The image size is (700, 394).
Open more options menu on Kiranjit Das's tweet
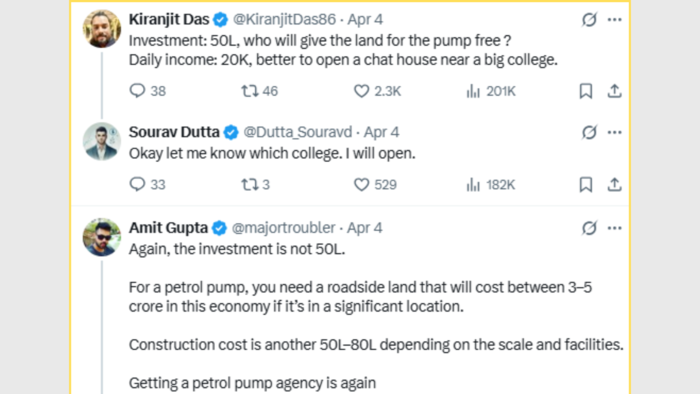pos(615,20)
